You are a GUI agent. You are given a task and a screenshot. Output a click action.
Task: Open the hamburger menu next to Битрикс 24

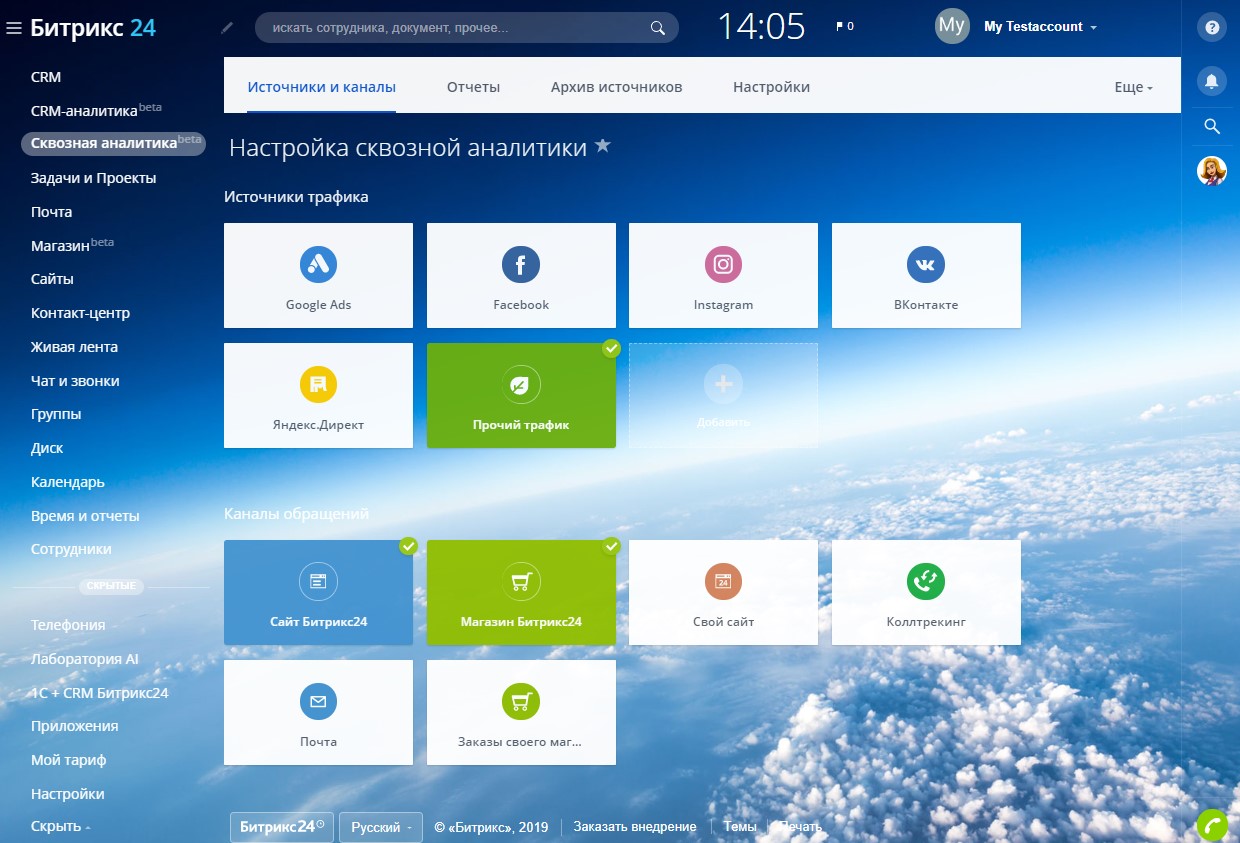[14, 28]
